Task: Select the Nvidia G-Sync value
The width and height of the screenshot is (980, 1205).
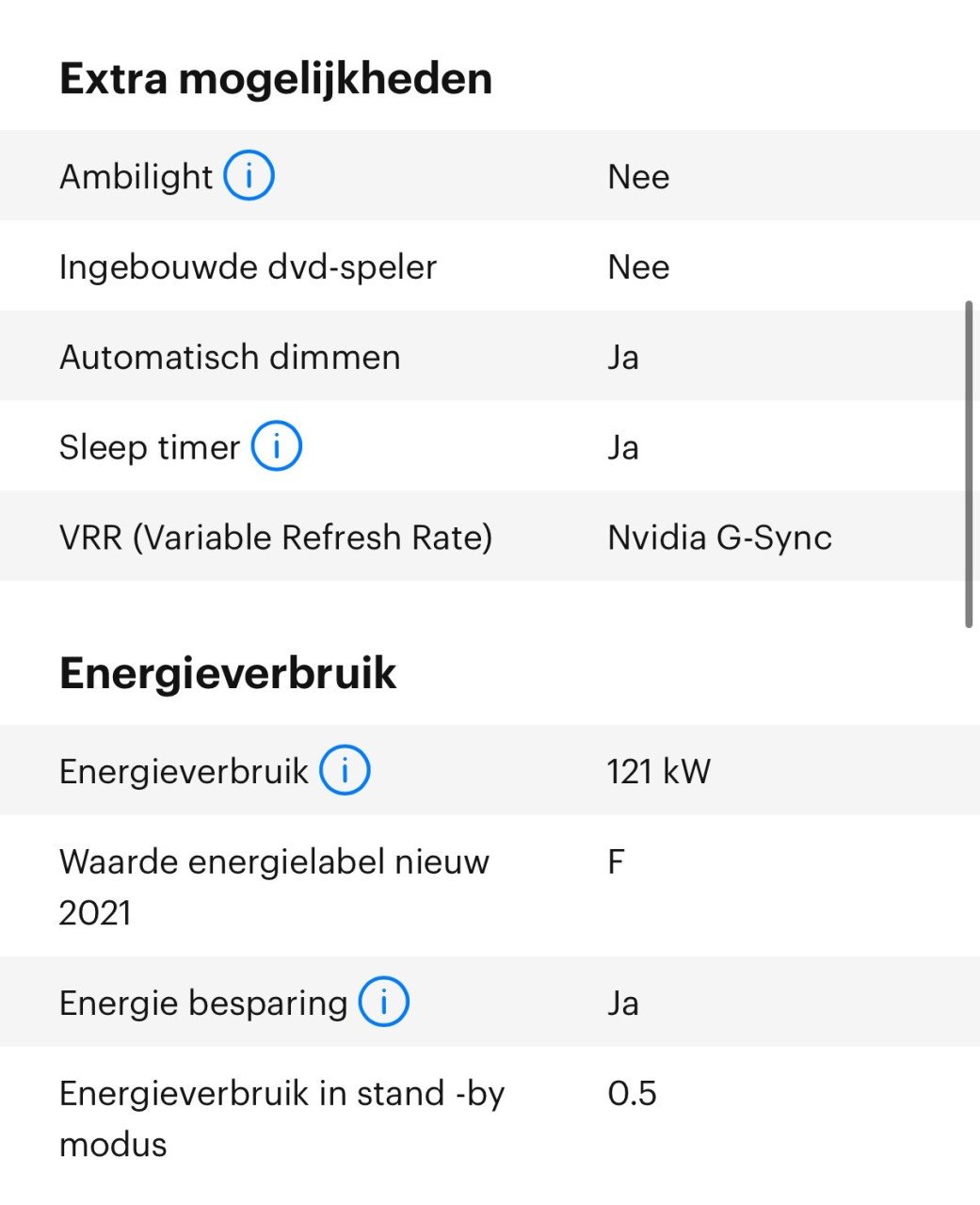Action: click(720, 538)
